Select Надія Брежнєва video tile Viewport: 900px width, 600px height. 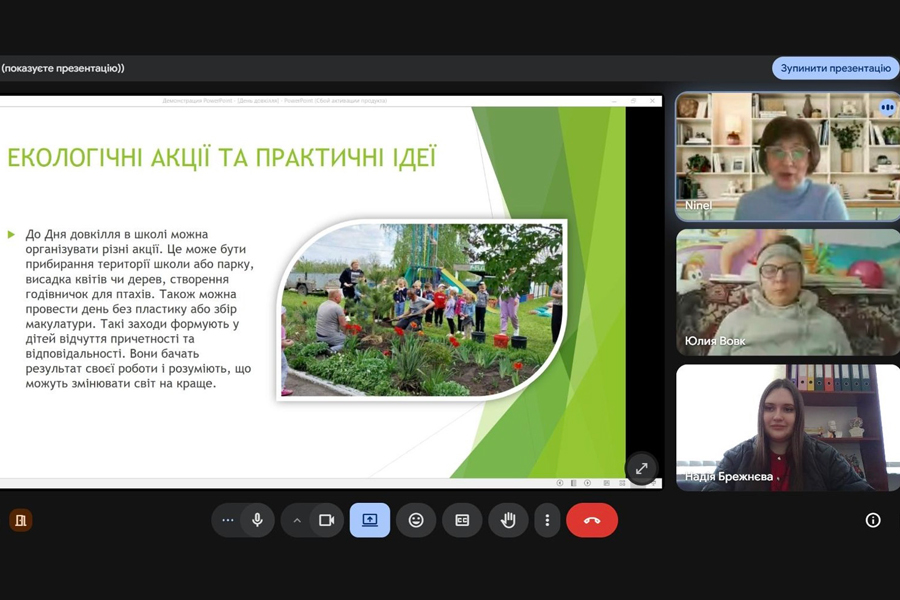tap(787, 427)
